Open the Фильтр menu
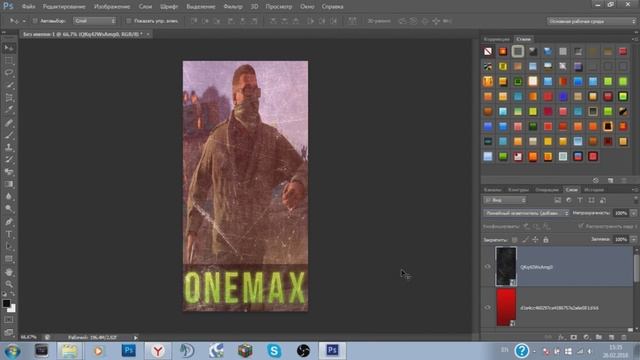640x360 pixels. pyautogui.click(x=233, y=7)
